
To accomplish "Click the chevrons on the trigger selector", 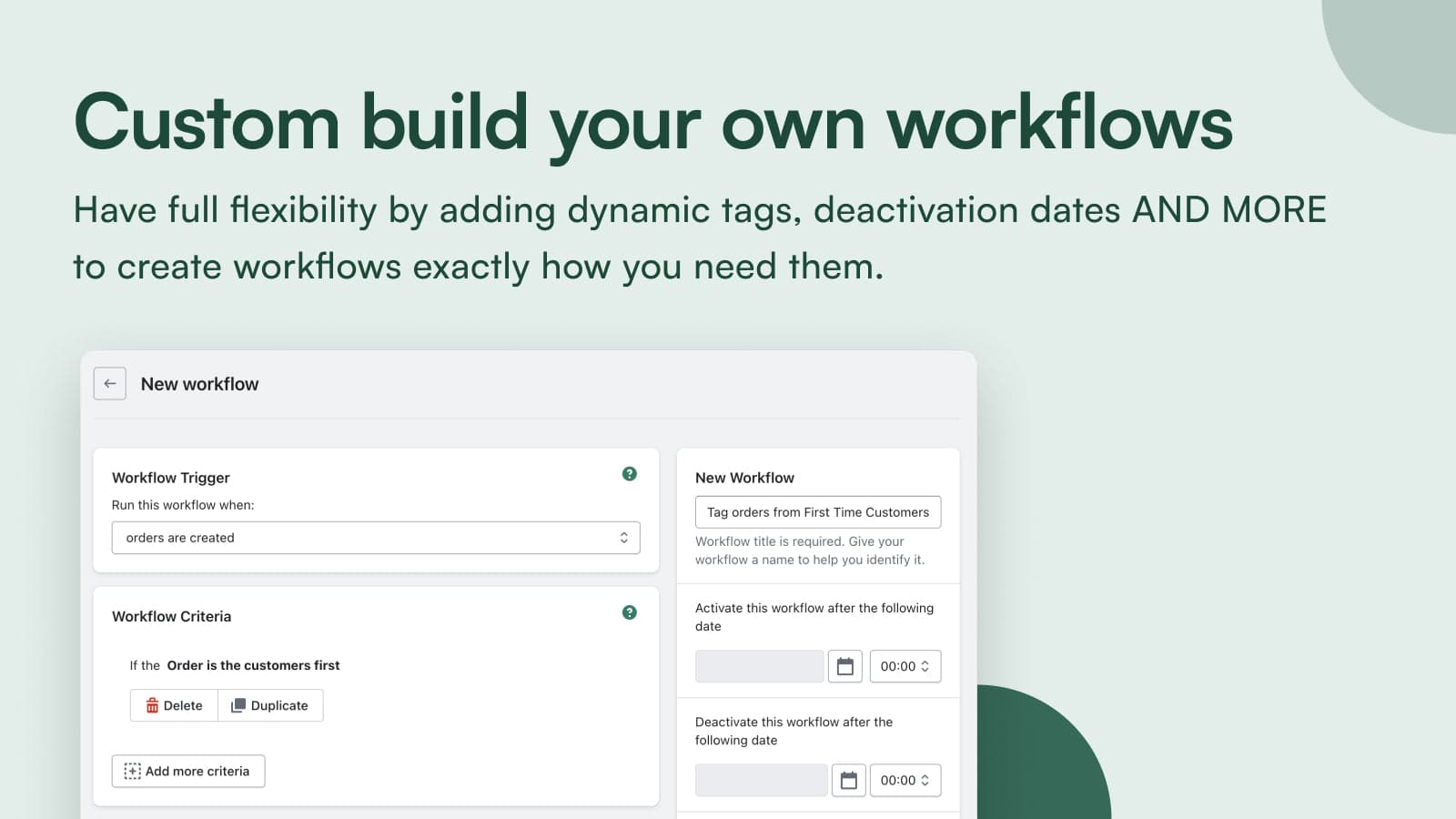I will coord(624,537).
